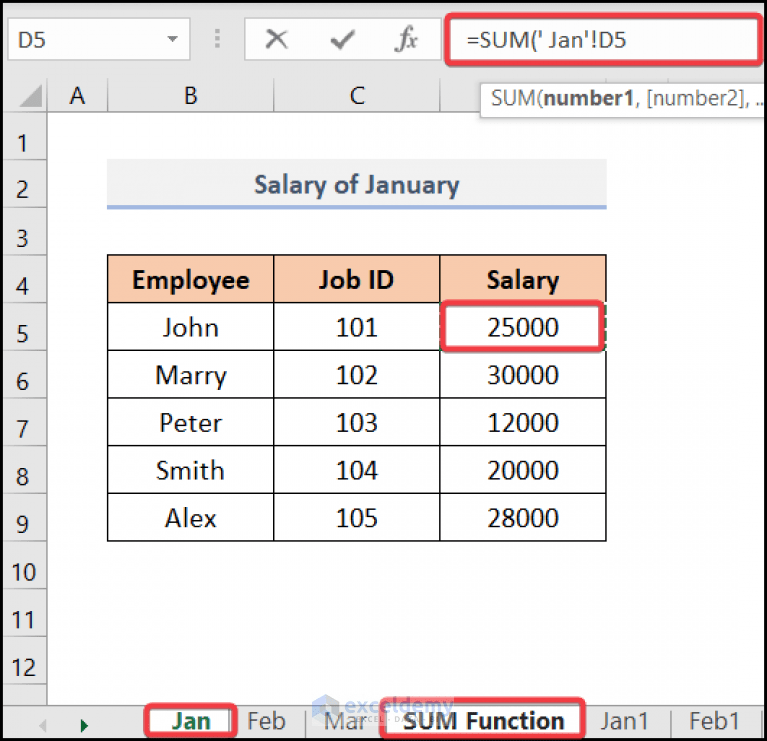Click the [number2] argument in the tooltip

(x=696, y=98)
